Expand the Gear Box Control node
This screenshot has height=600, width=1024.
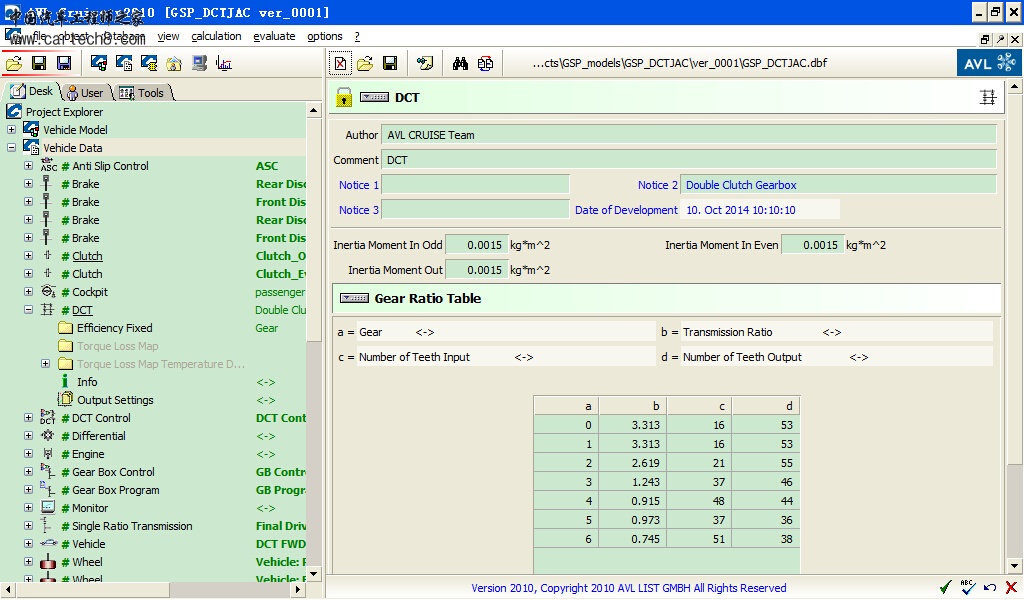28,471
